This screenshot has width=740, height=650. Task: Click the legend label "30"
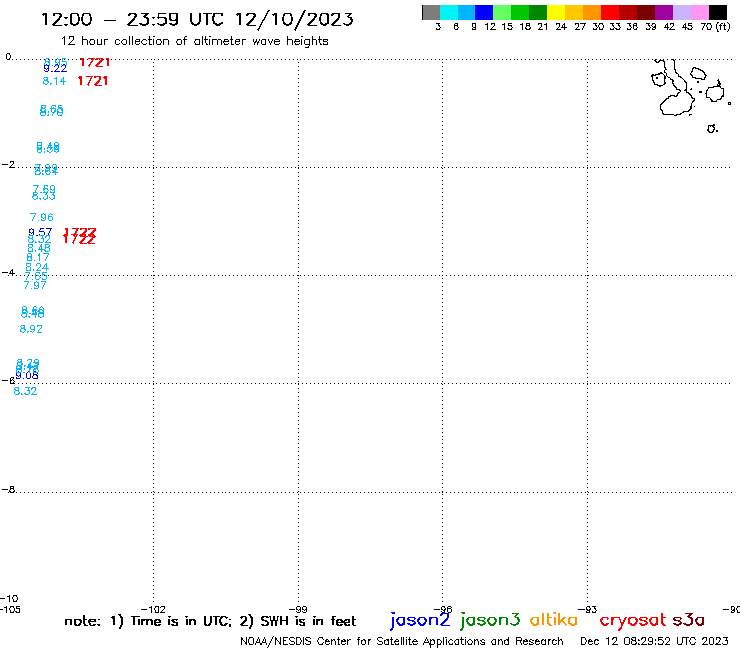pos(598,27)
